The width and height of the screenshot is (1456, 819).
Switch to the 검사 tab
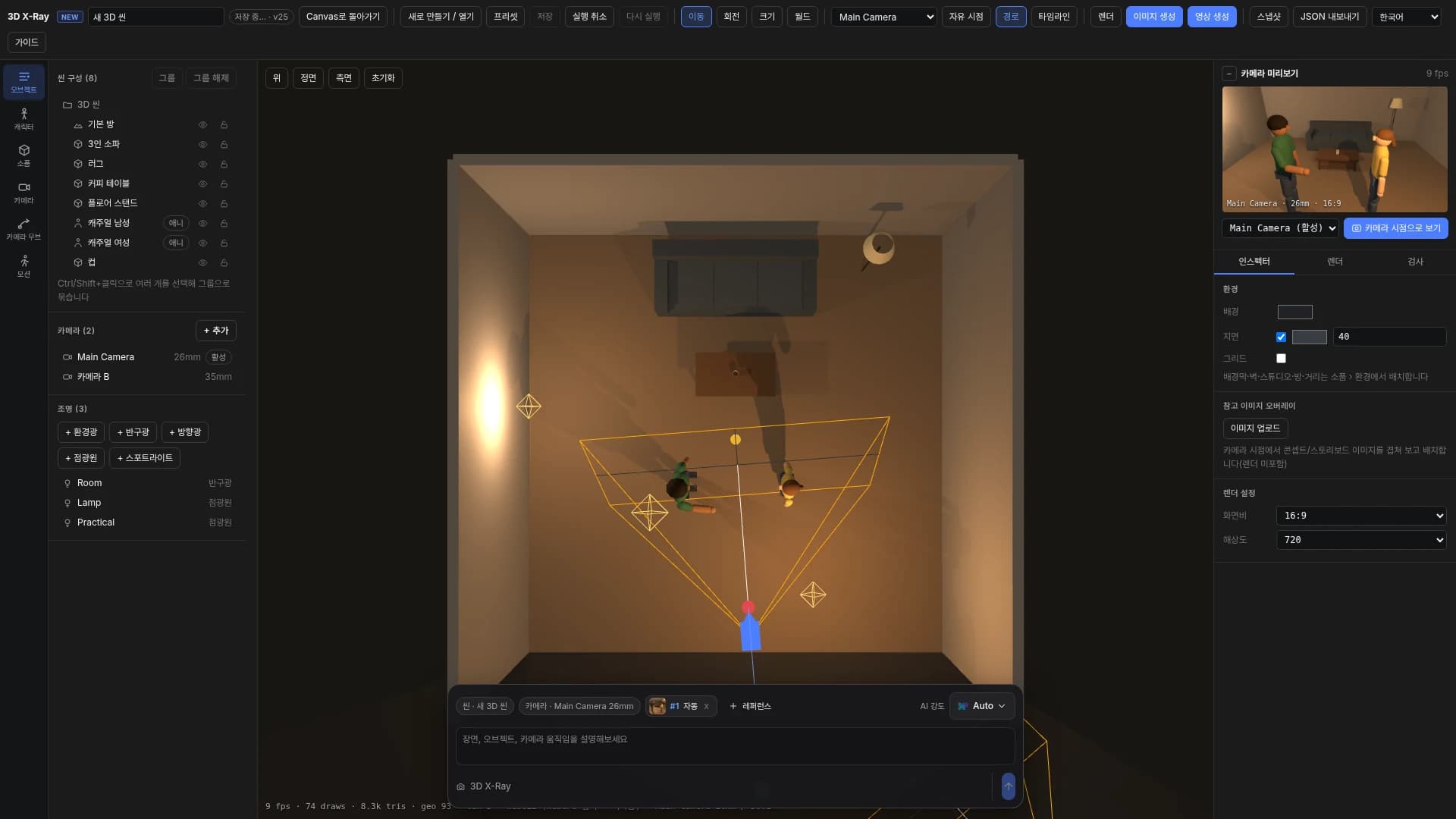(x=1415, y=262)
